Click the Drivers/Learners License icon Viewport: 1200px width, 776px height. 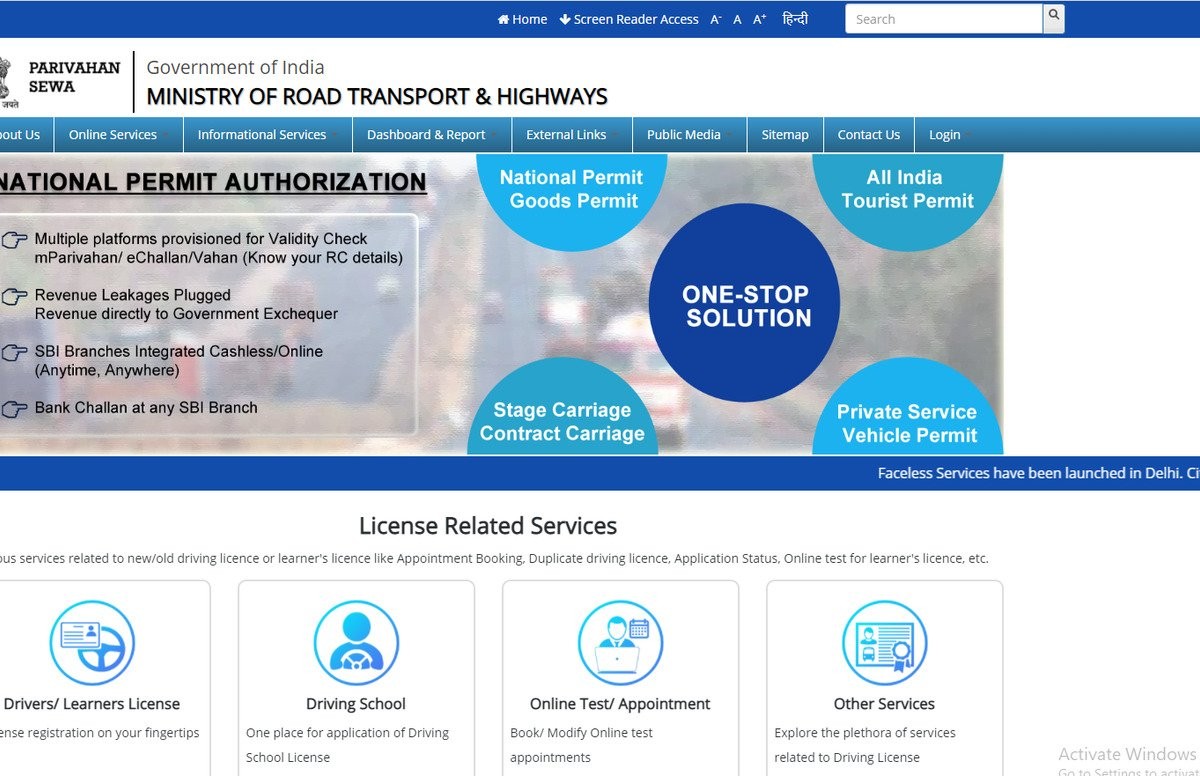(x=92, y=643)
